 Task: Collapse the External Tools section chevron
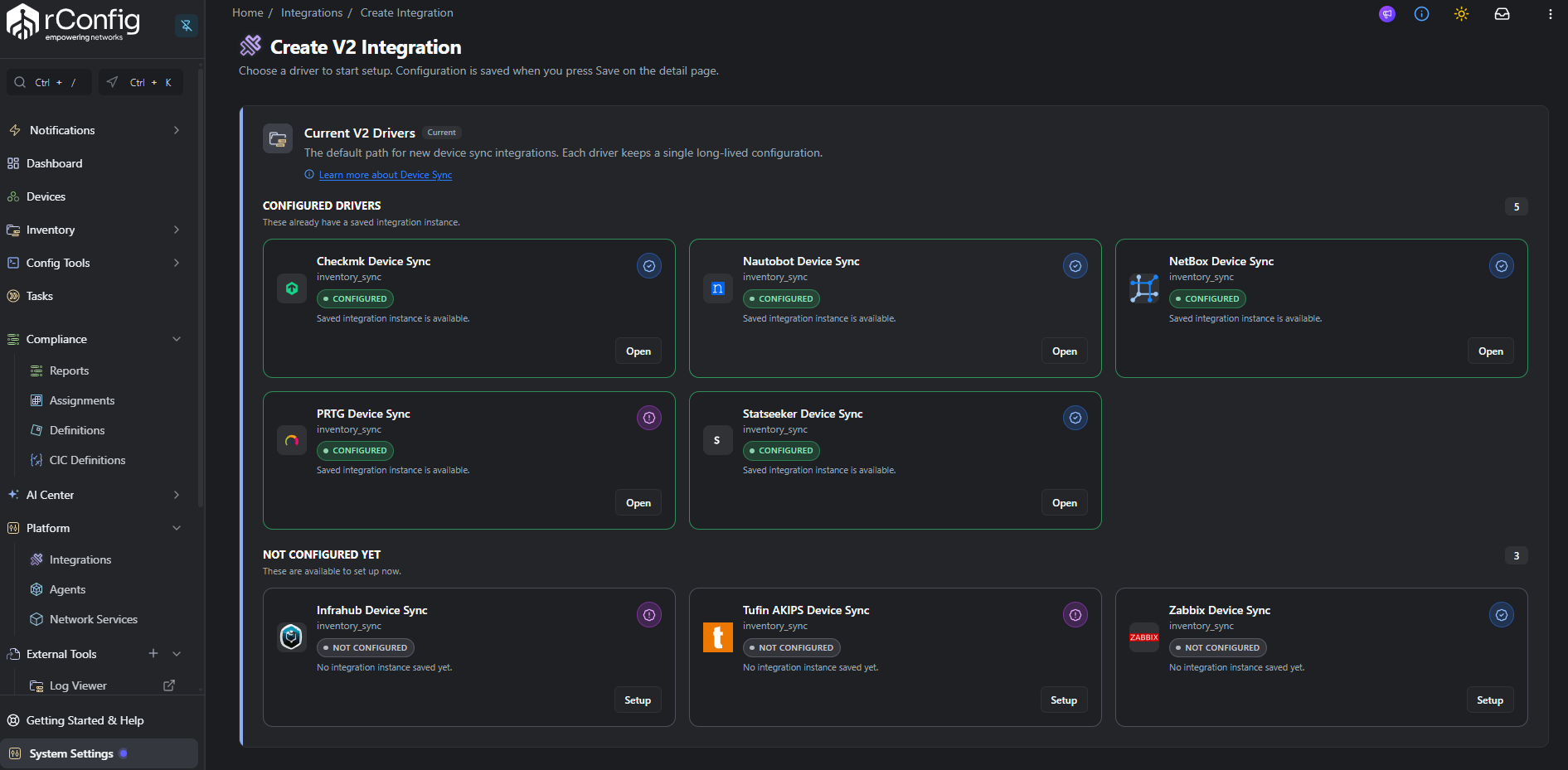click(x=177, y=654)
